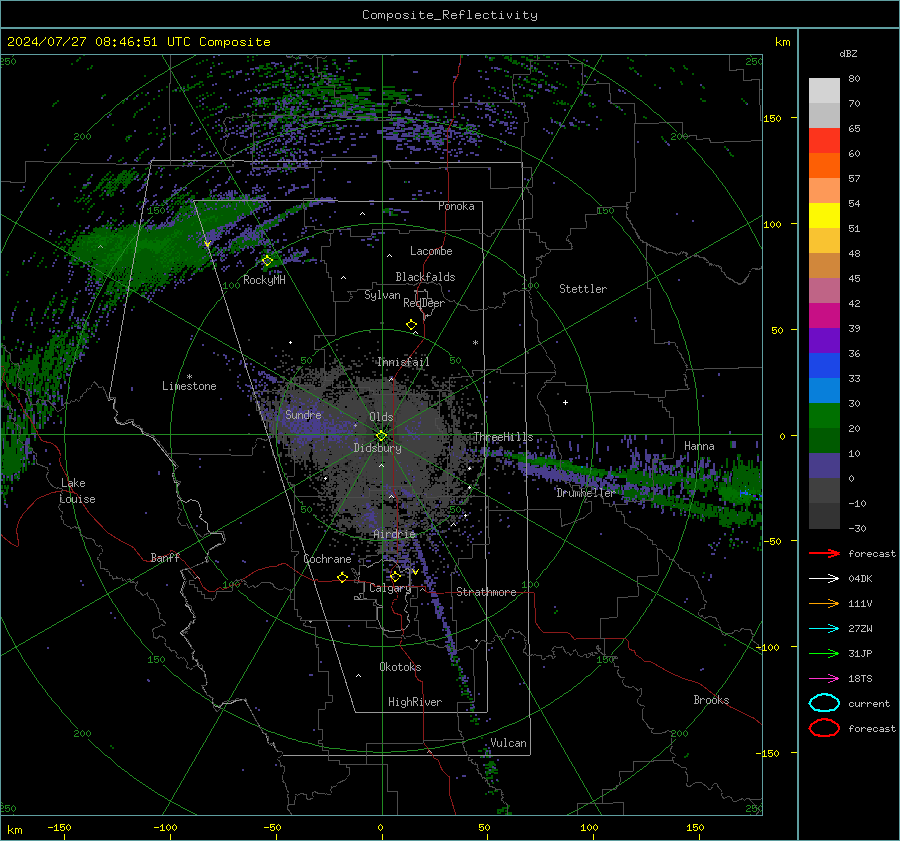This screenshot has height=841, width=900.
Task: Click the 2024/07/27 08:46:51 UTC Composite timestamp
Action: (x=138, y=42)
